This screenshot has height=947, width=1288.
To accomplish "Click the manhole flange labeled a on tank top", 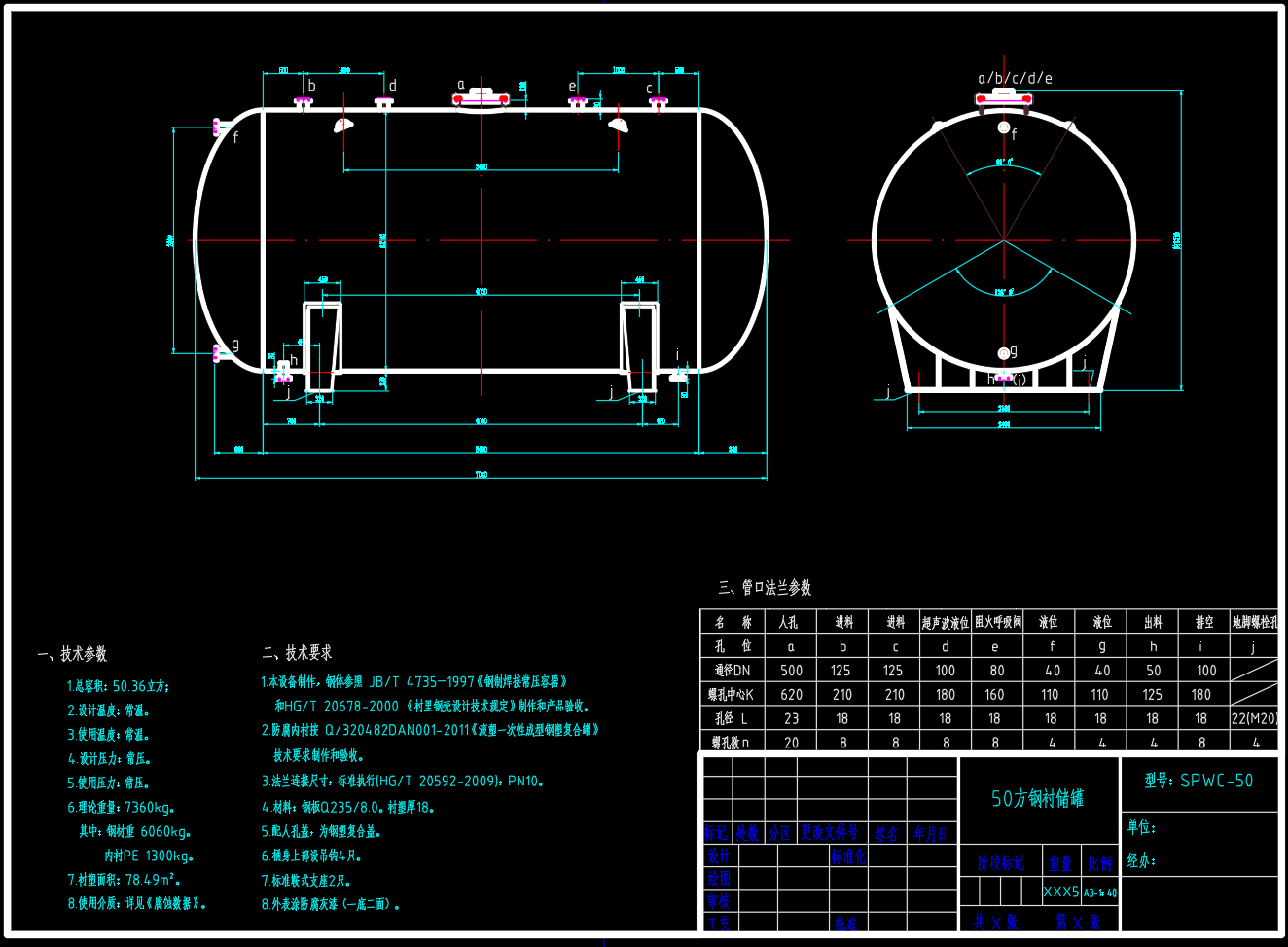I will coord(481,98).
